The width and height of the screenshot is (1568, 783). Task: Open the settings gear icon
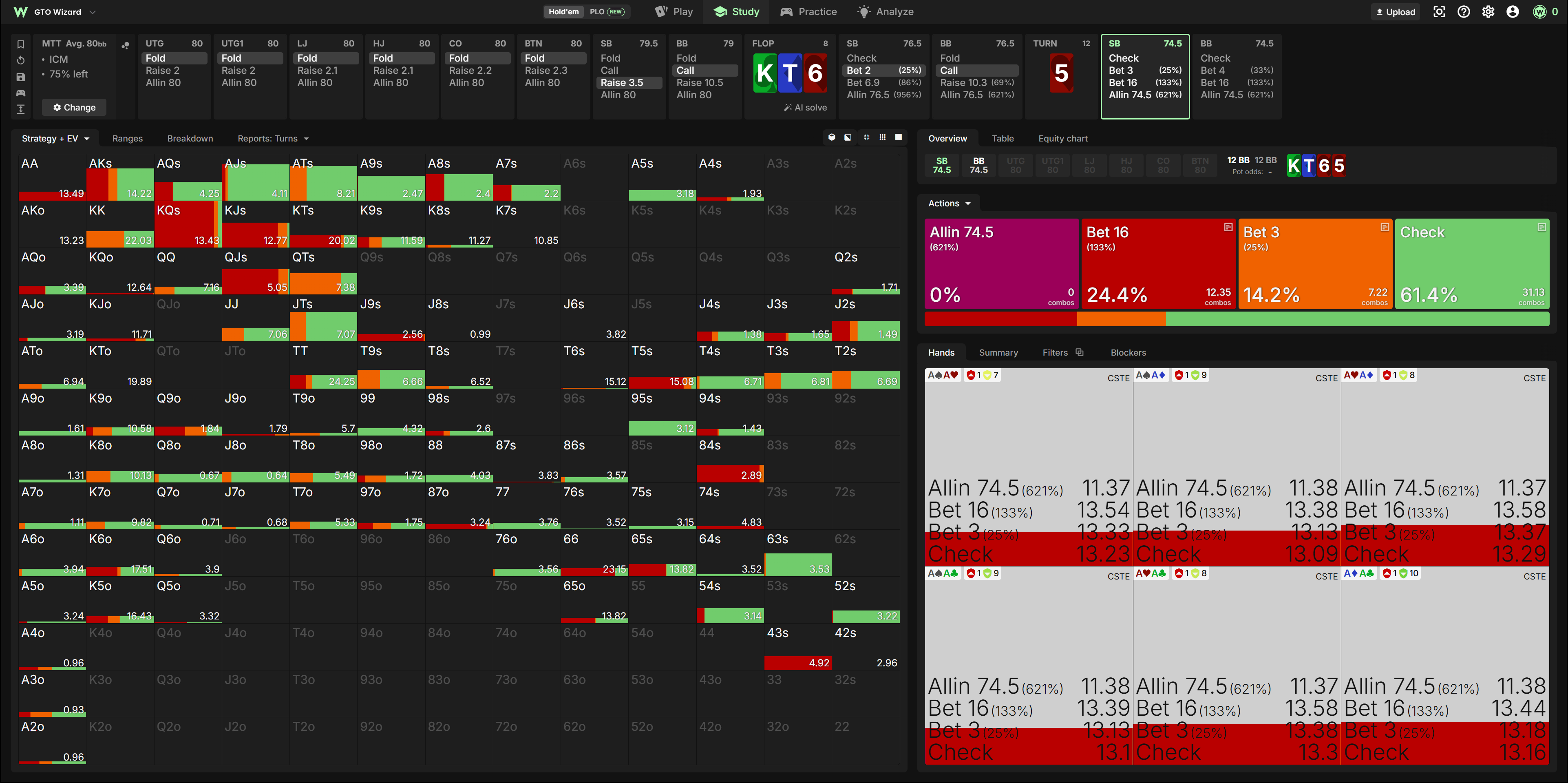click(1488, 11)
